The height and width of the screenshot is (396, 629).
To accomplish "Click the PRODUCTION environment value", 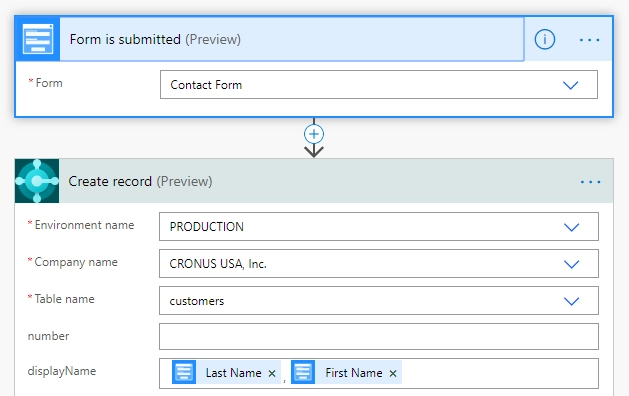I will 207,227.
